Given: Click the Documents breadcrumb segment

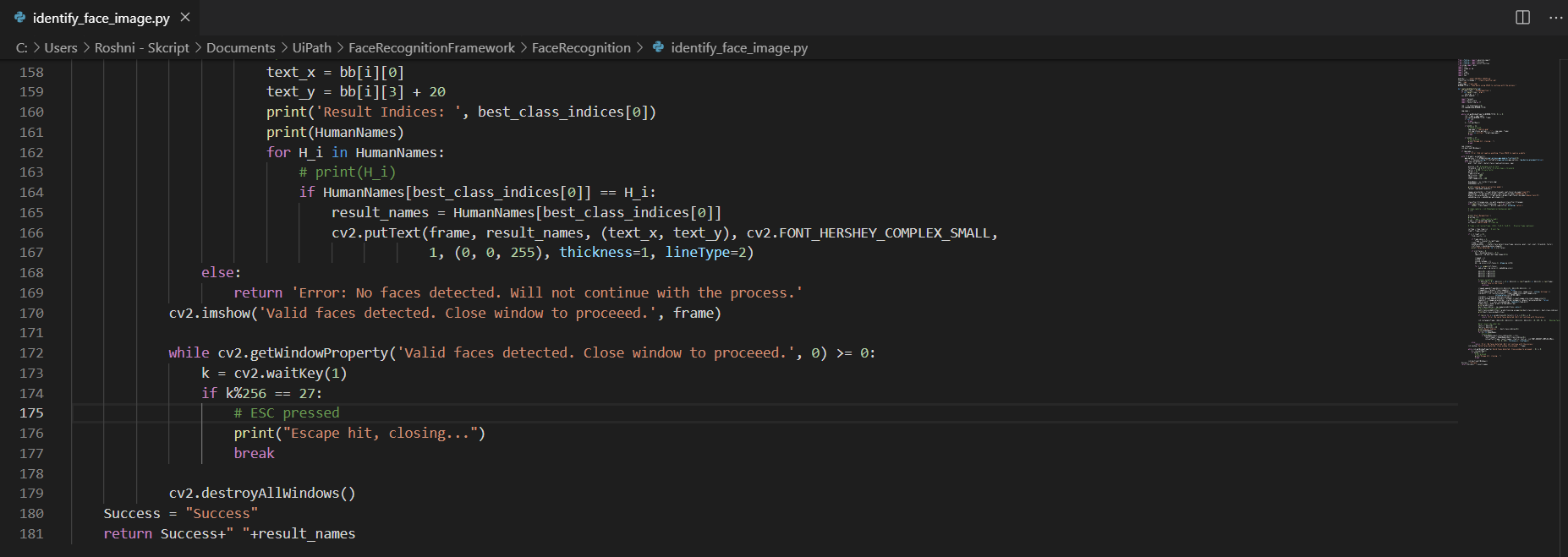Looking at the screenshot, I should tap(240, 47).
